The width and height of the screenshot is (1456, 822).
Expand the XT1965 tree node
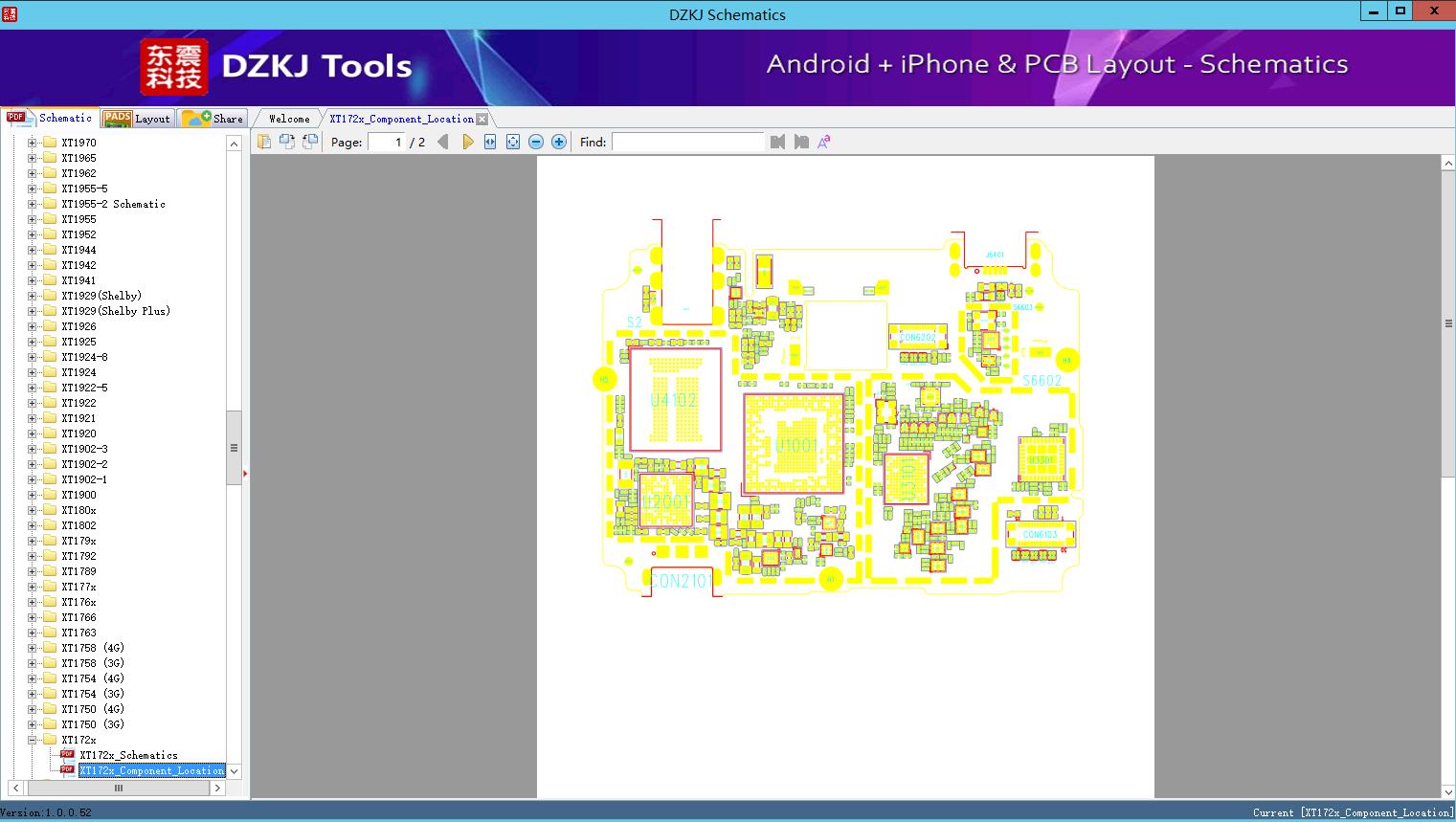32,158
